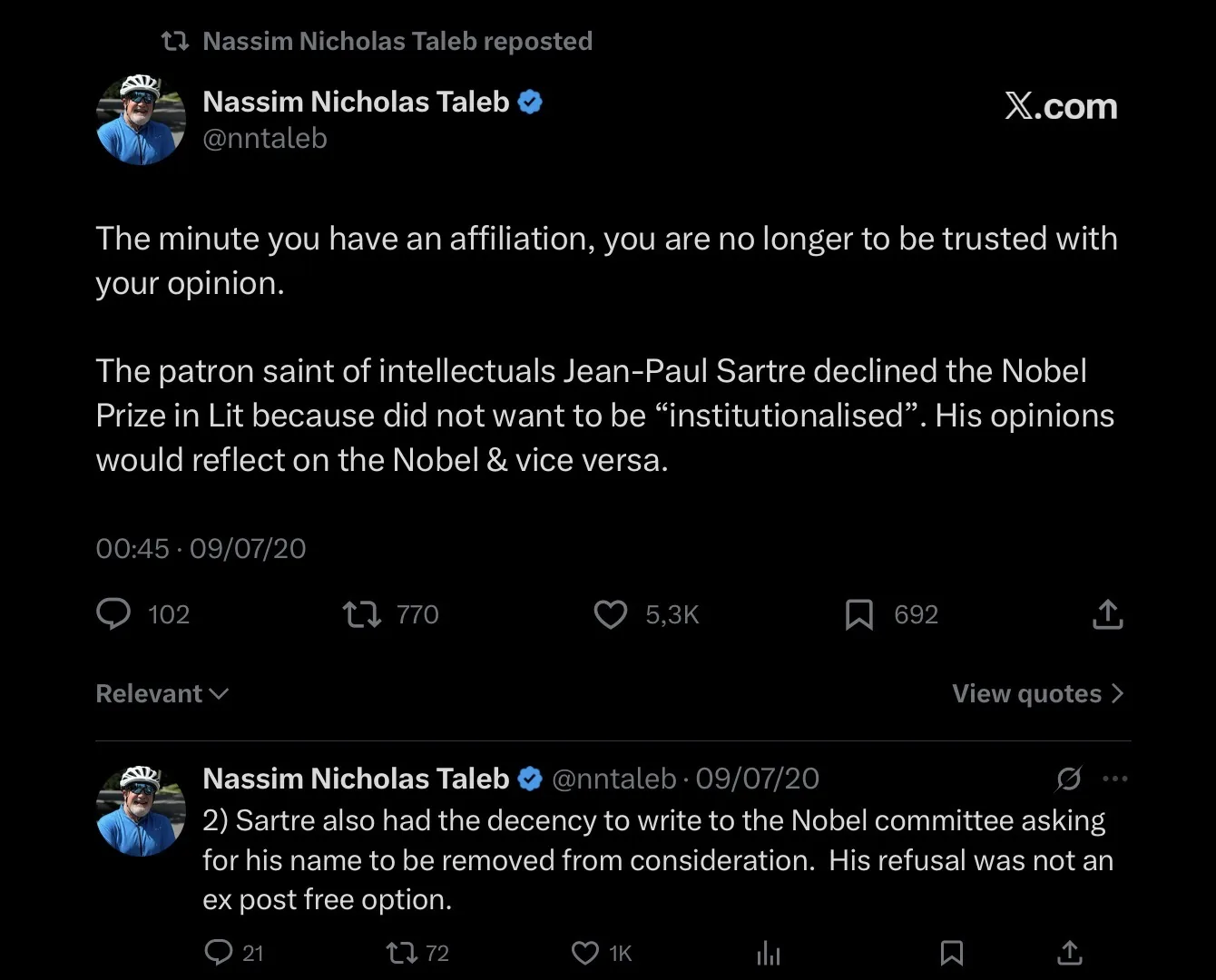Click the reply author's profile picture
Image resolution: width=1216 pixels, height=980 pixels.
(x=141, y=810)
